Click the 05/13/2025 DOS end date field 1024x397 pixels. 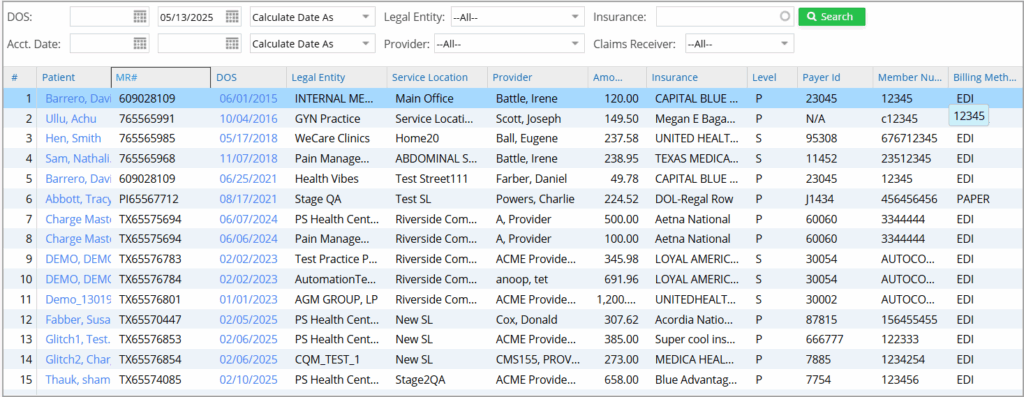point(191,17)
